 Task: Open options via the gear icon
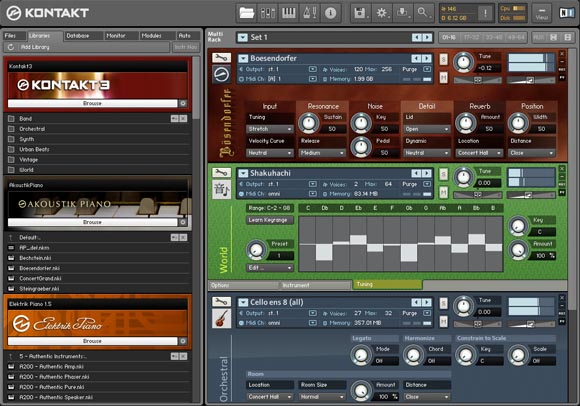(x=382, y=13)
